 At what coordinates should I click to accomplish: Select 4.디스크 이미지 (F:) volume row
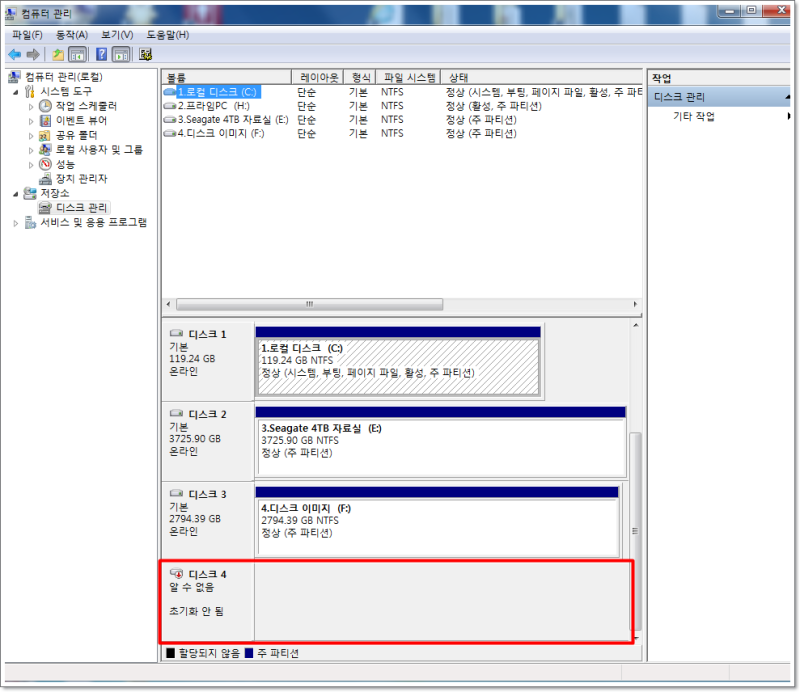402,133
